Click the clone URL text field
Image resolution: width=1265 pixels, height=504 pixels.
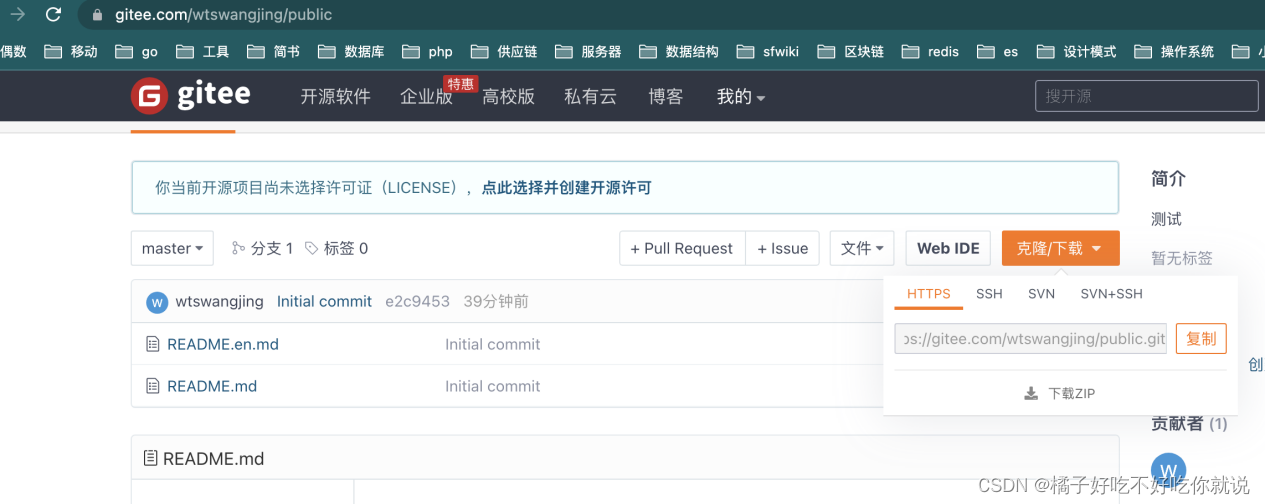click(x=1030, y=339)
